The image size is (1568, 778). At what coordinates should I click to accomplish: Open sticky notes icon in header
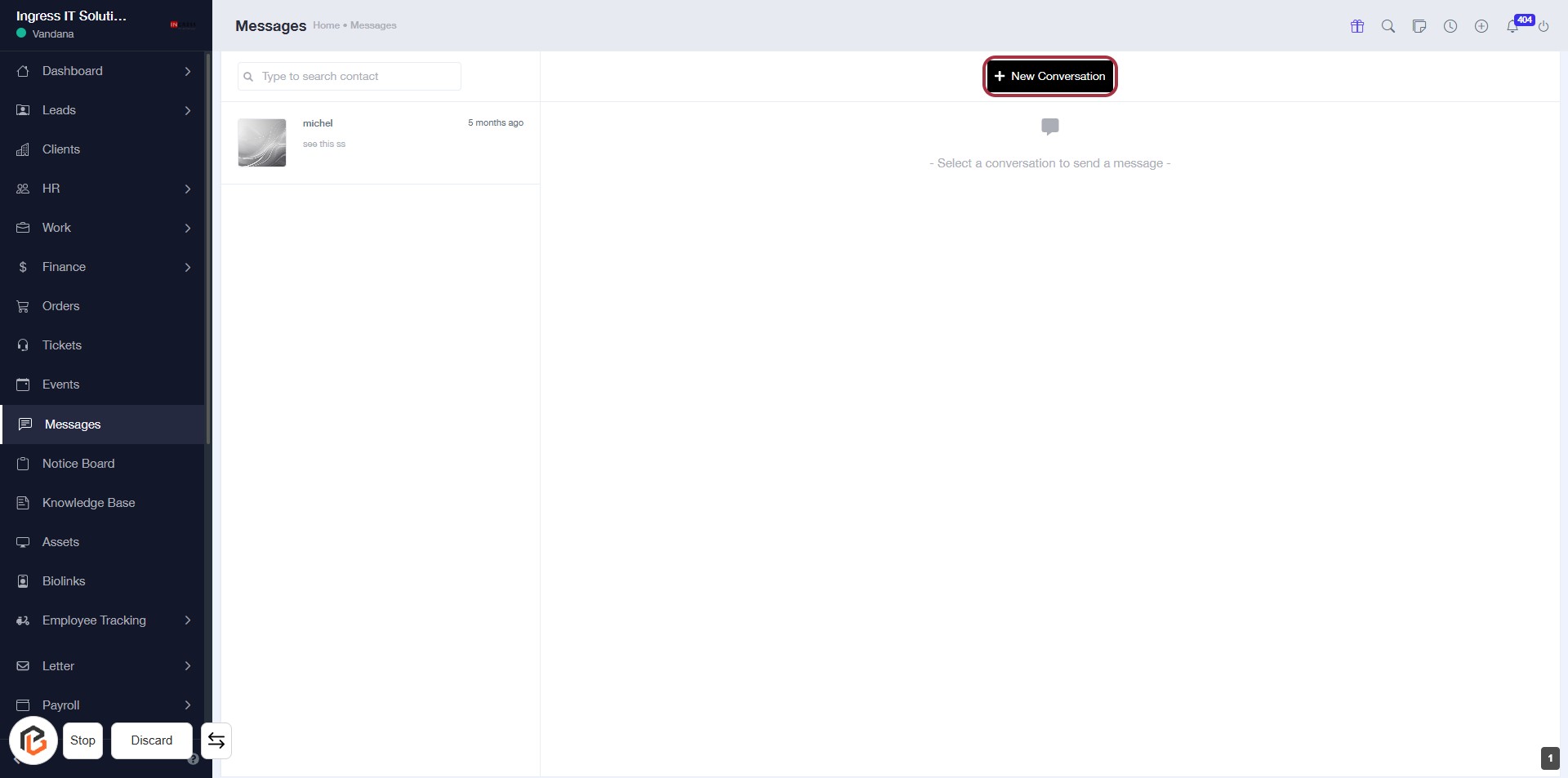click(1419, 26)
